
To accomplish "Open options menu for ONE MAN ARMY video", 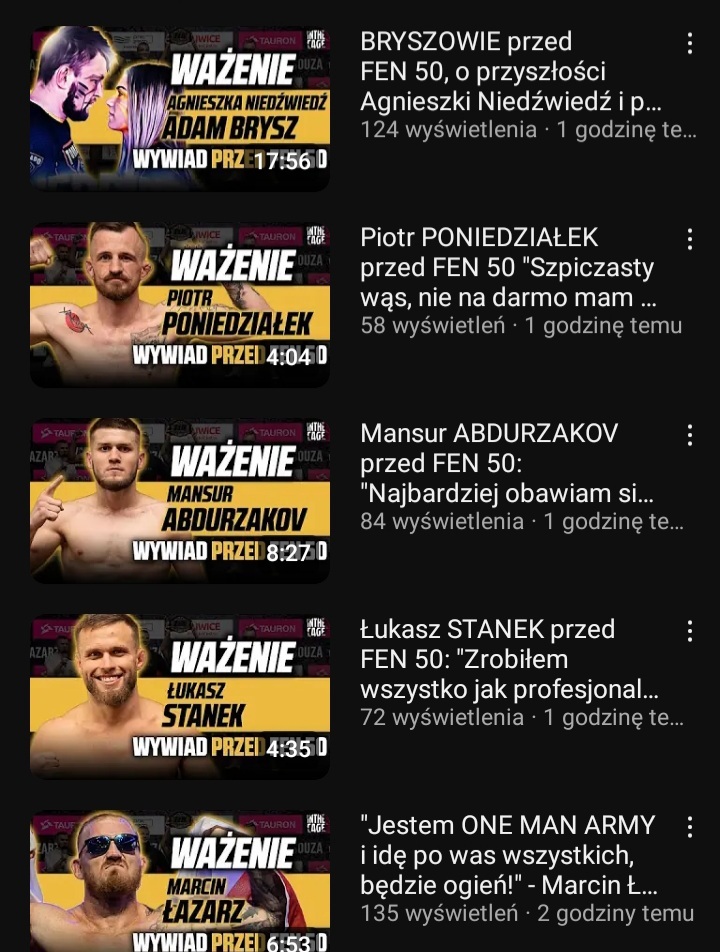I will click(690, 828).
